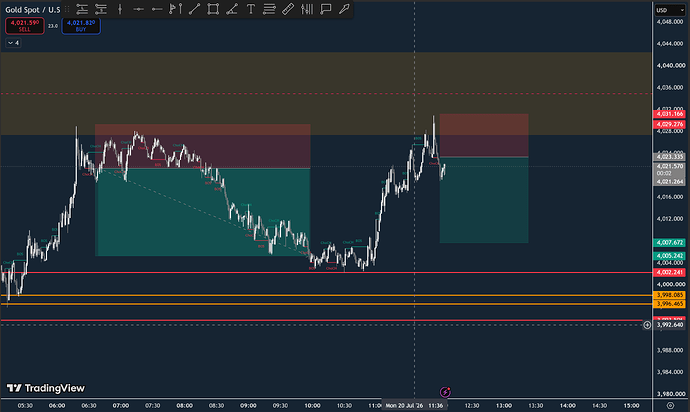Open the USD currency dropdown

click(x=670, y=10)
